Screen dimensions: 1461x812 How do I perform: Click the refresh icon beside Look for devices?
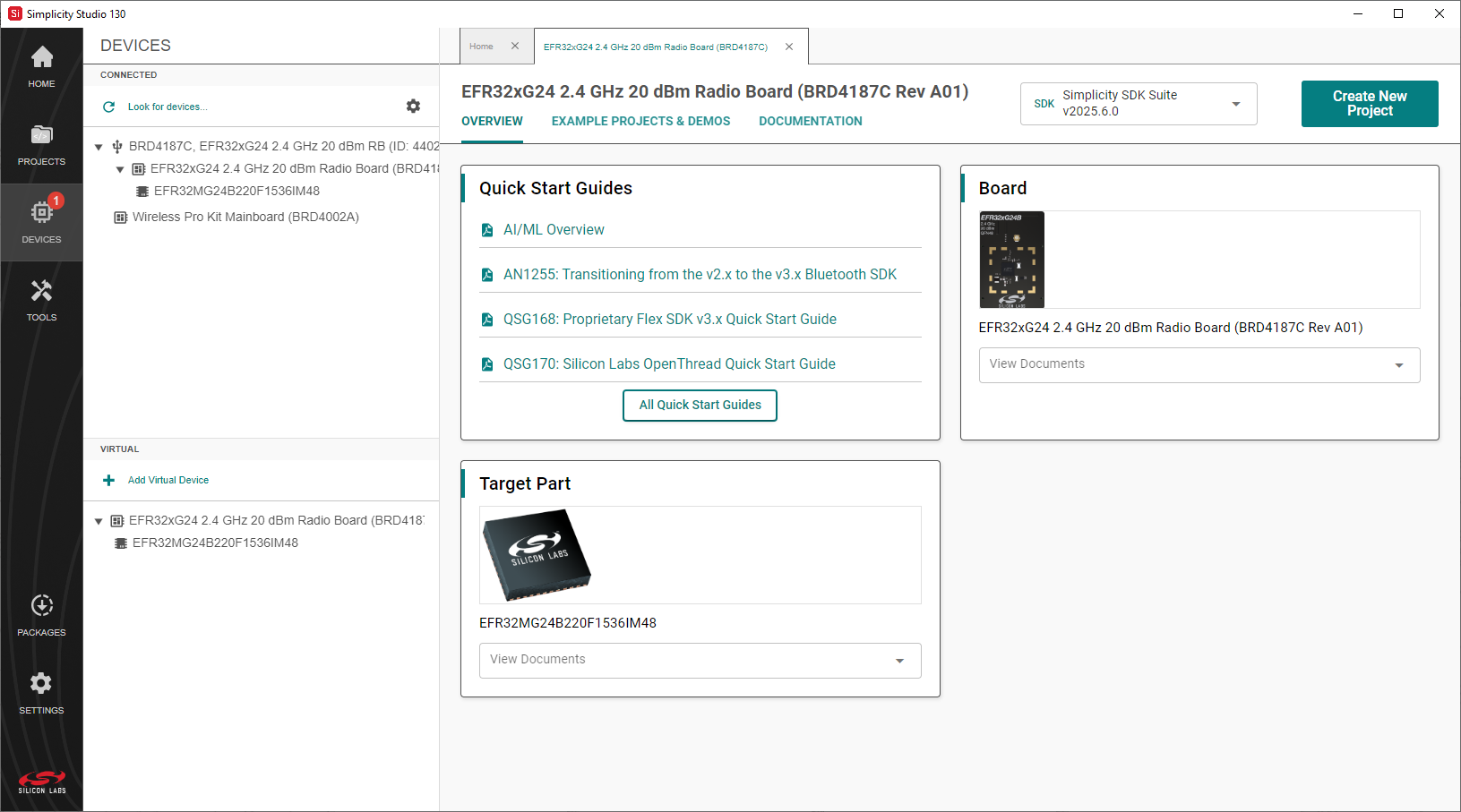pyautogui.click(x=109, y=107)
